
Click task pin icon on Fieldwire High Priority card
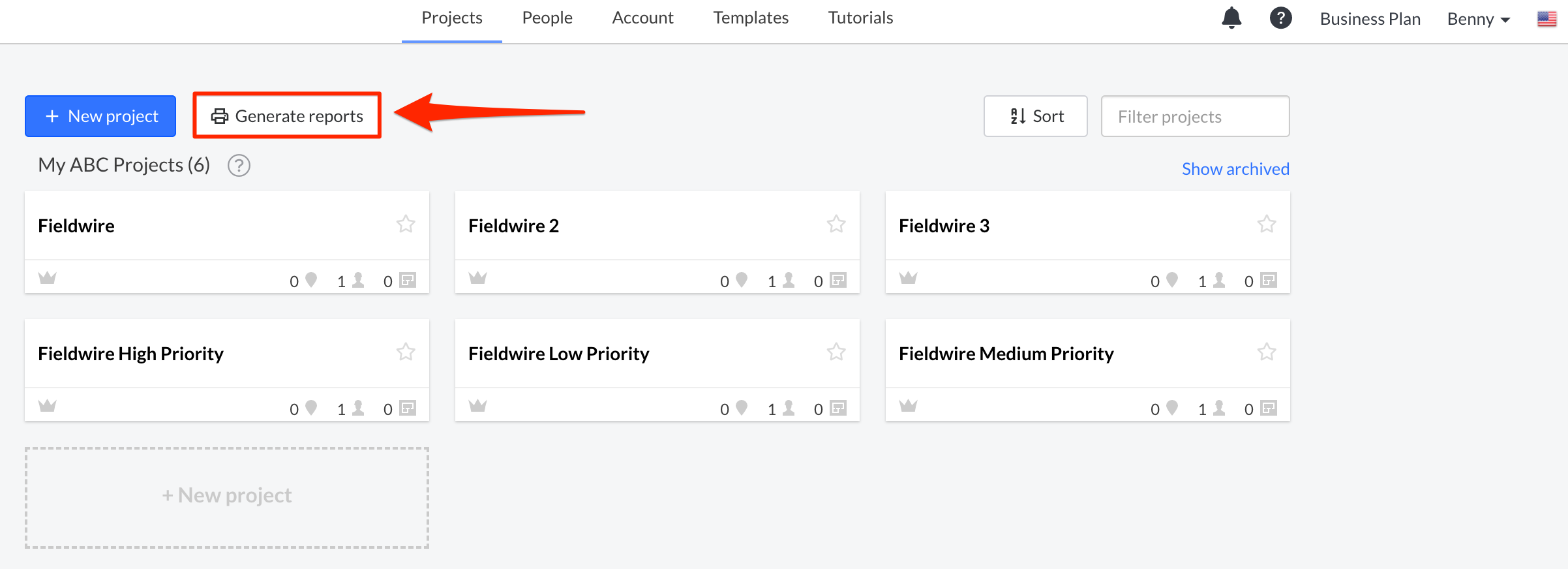311,408
